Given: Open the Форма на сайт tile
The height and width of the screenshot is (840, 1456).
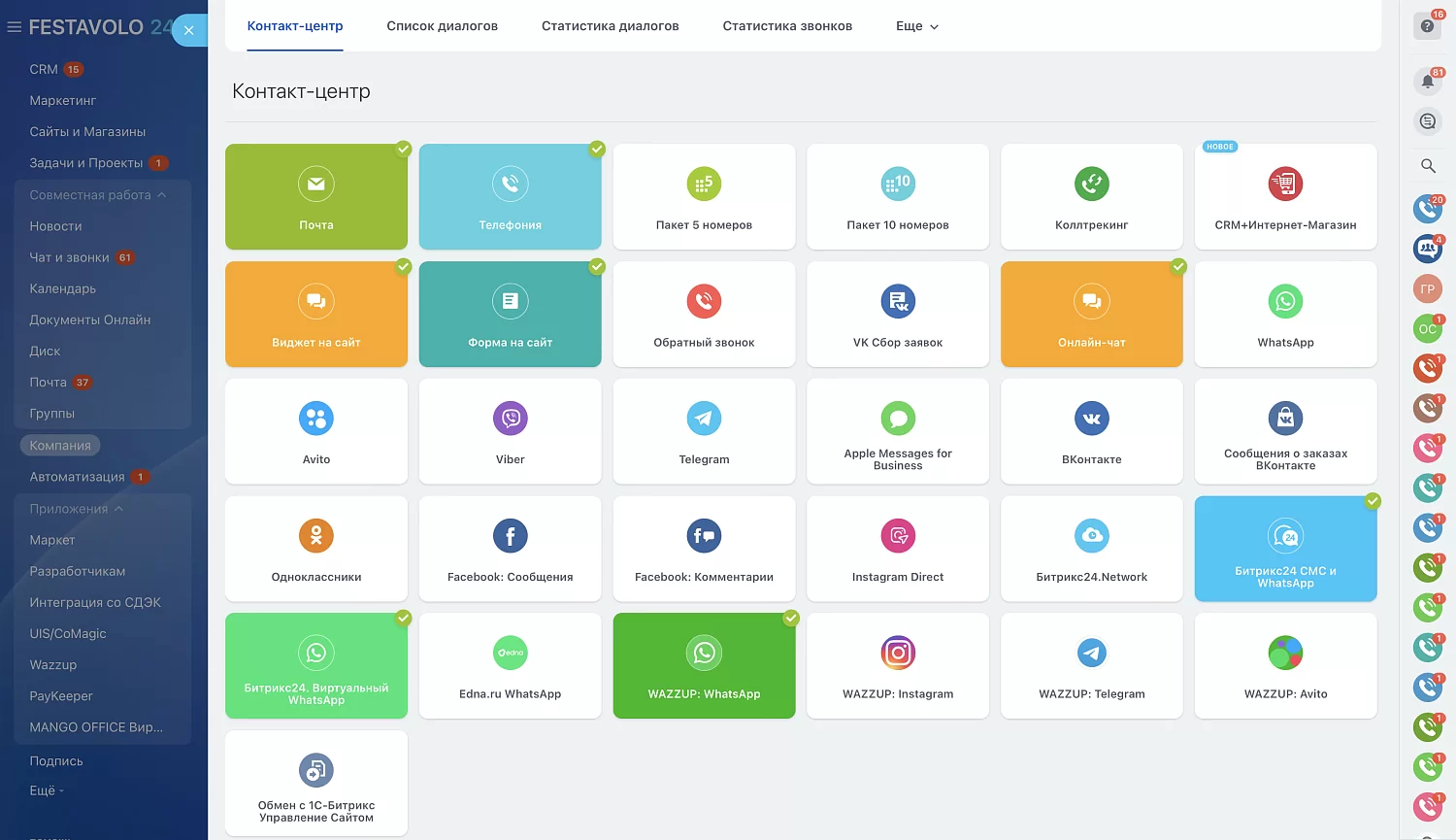Looking at the screenshot, I should coord(511,315).
